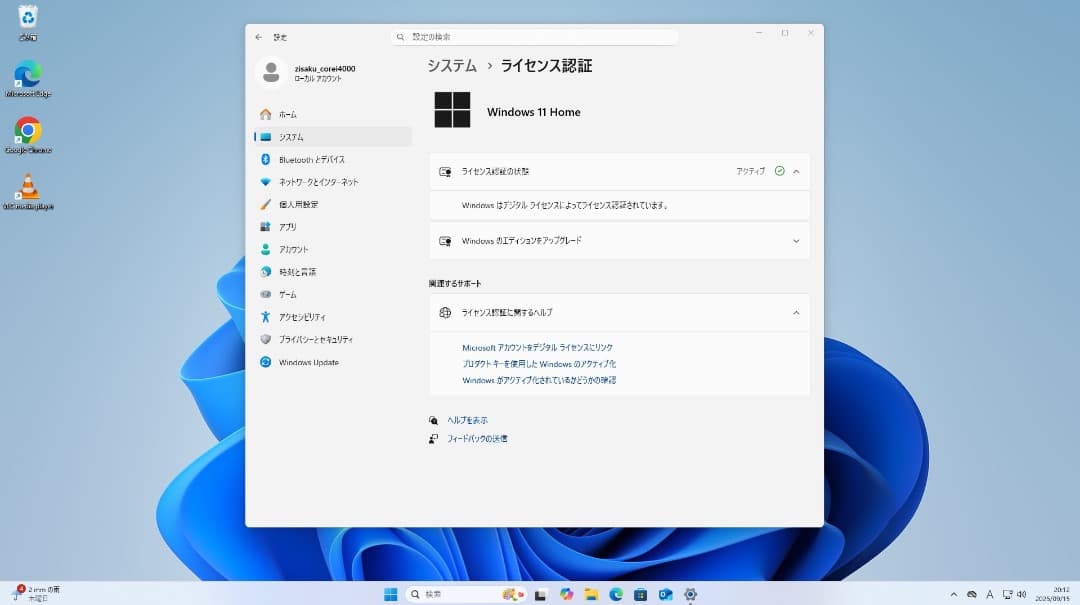Screen dimensions: 1080x605
Task: Click the paintbrush personalization icon
Action: (x=265, y=205)
